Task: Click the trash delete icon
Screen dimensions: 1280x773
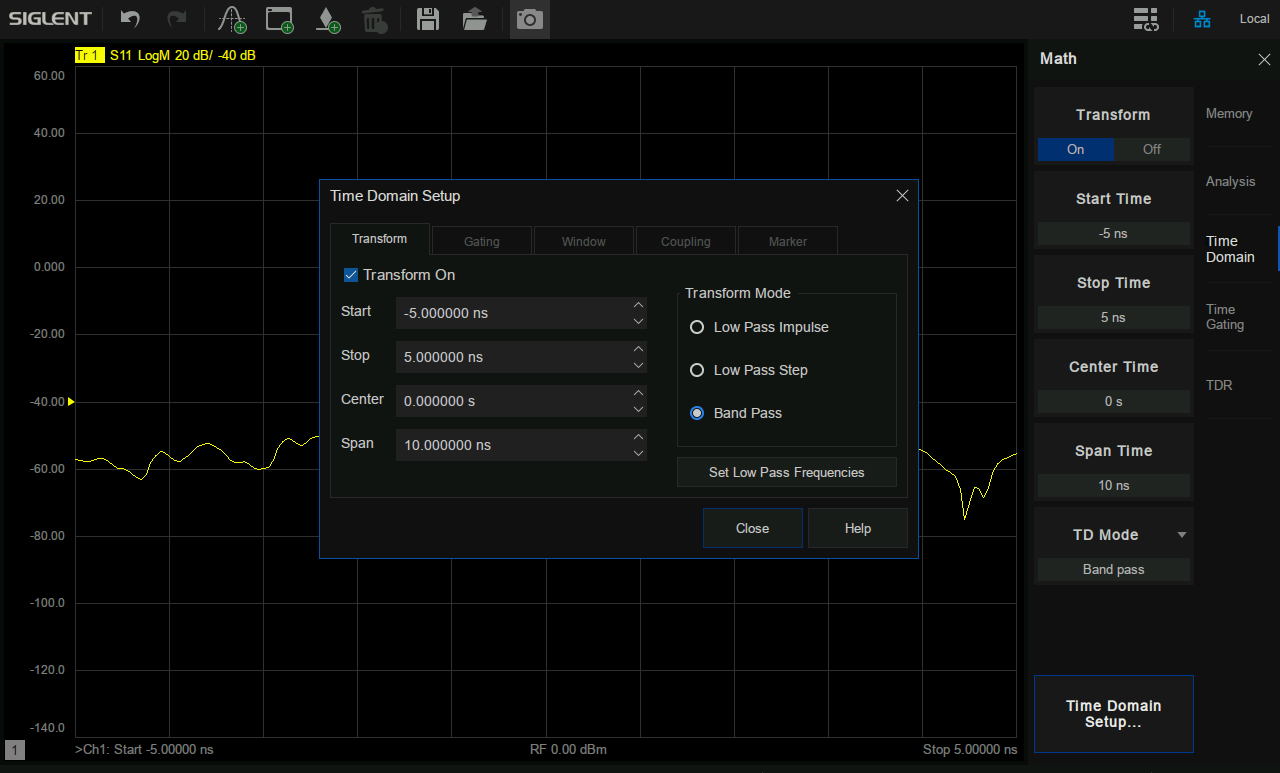Action: click(373, 19)
